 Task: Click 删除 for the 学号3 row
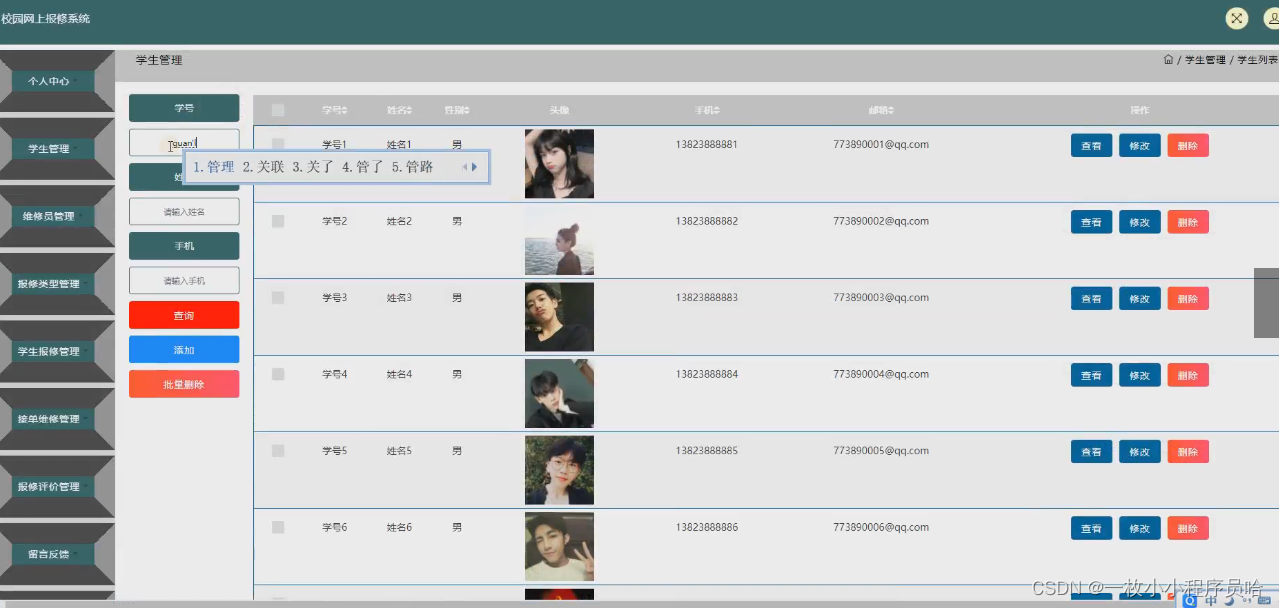tap(1188, 298)
